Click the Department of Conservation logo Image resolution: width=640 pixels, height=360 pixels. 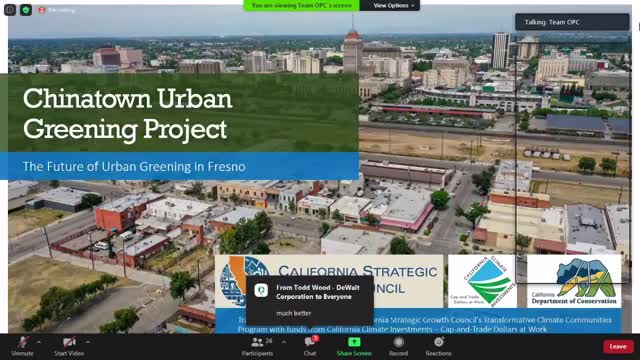[x=574, y=281]
